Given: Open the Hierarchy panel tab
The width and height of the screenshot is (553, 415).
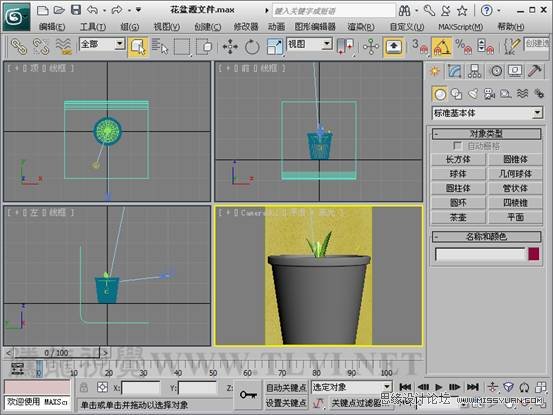Looking at the screenshot, I should click(x=474, y=71).
